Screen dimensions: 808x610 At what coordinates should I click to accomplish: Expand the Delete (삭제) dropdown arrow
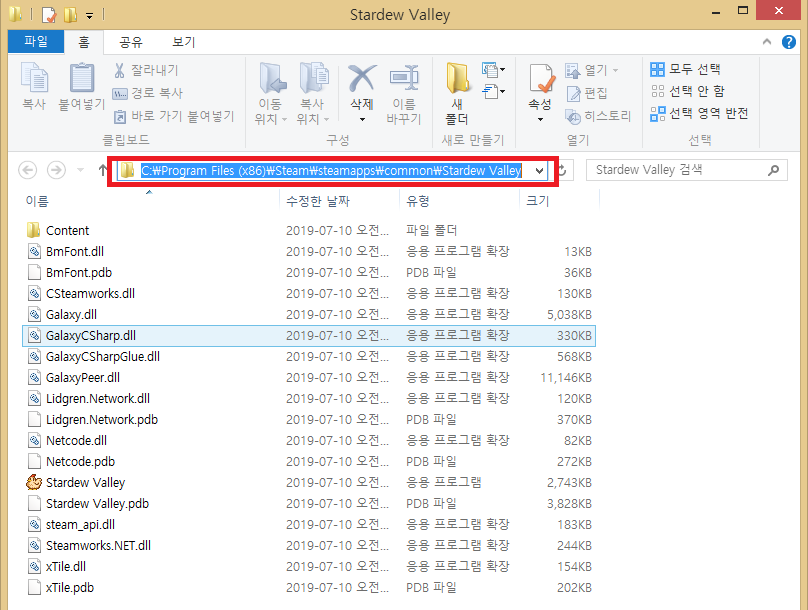[x=362, y=120]
